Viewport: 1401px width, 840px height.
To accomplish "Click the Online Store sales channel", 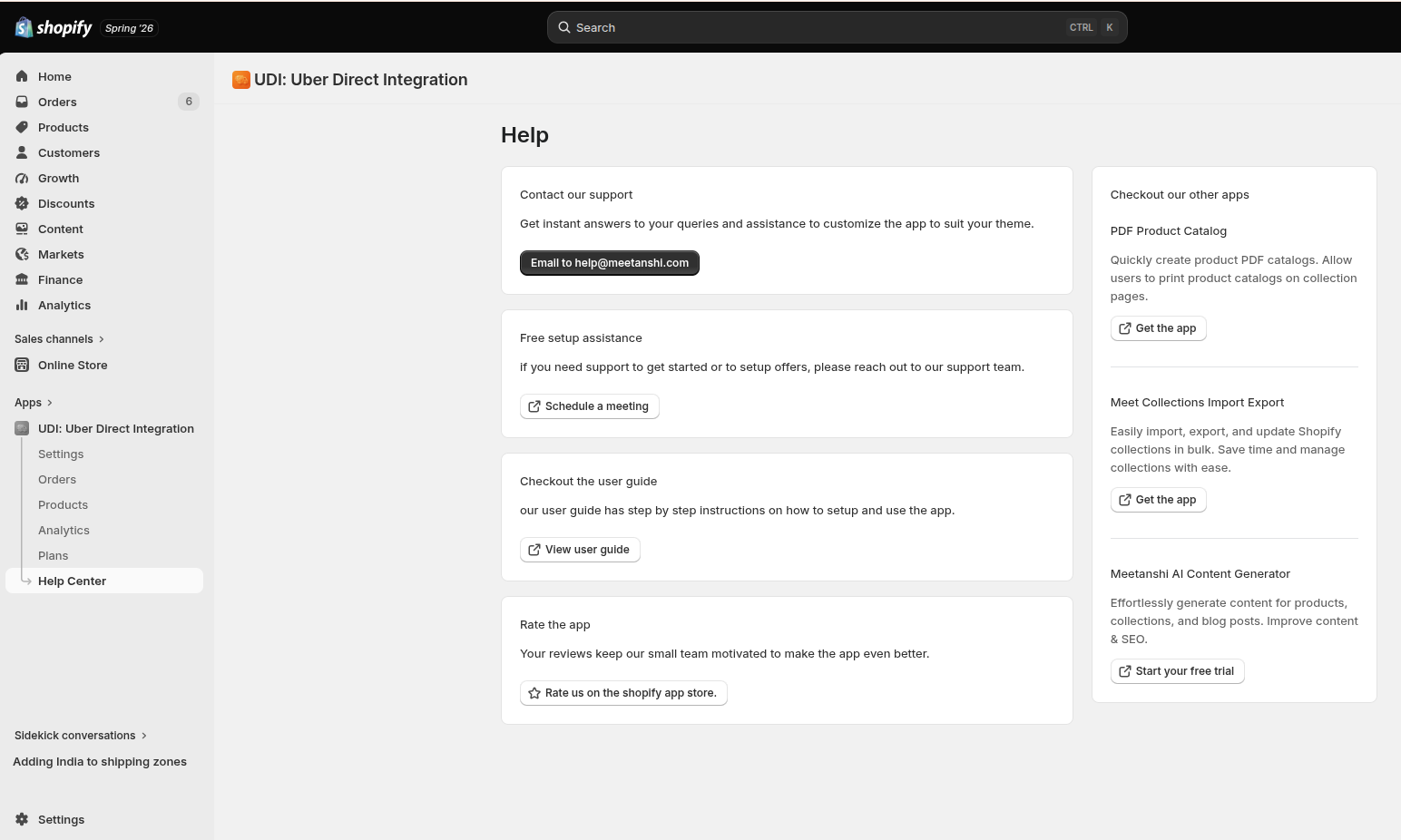I will (x=104, y=365).
